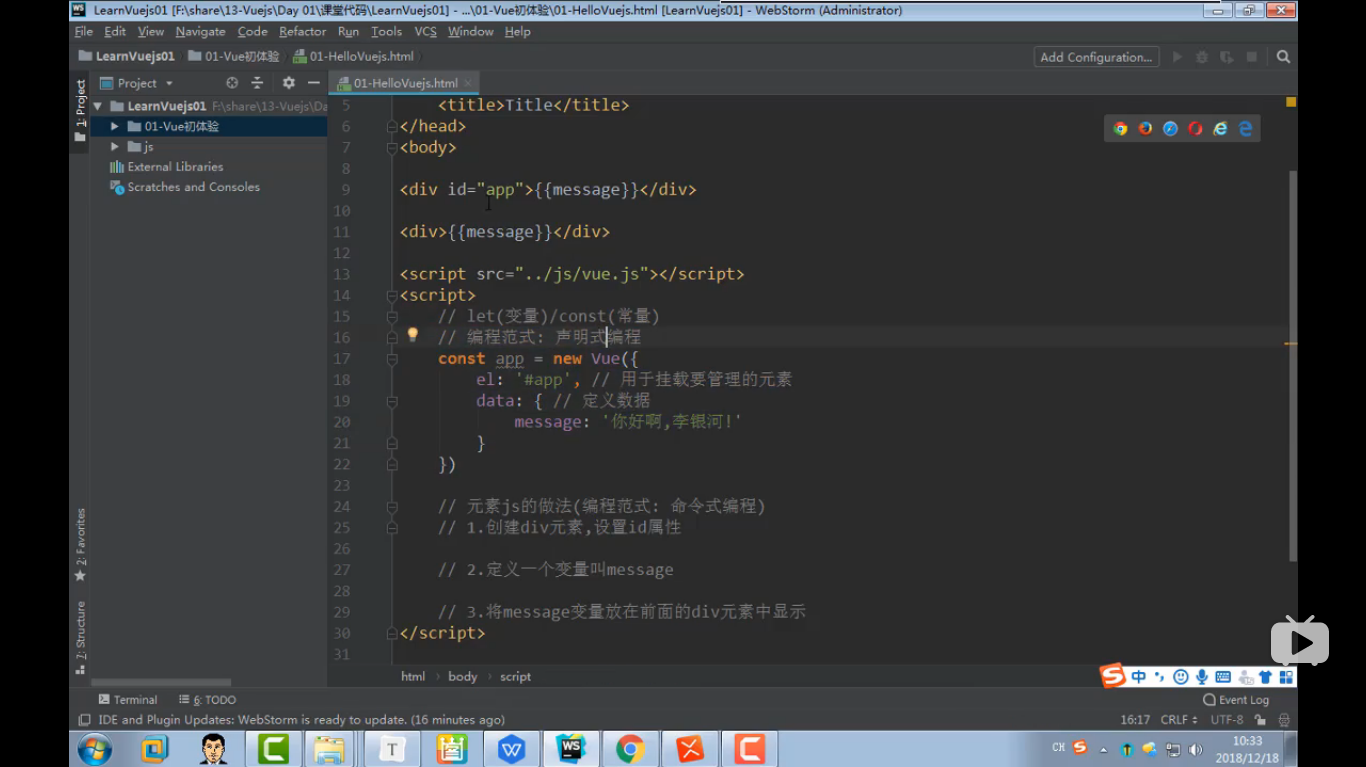Click the Add Configuration... button
The width and height of the screenshot is (1366, 767).
[1096, 57]
